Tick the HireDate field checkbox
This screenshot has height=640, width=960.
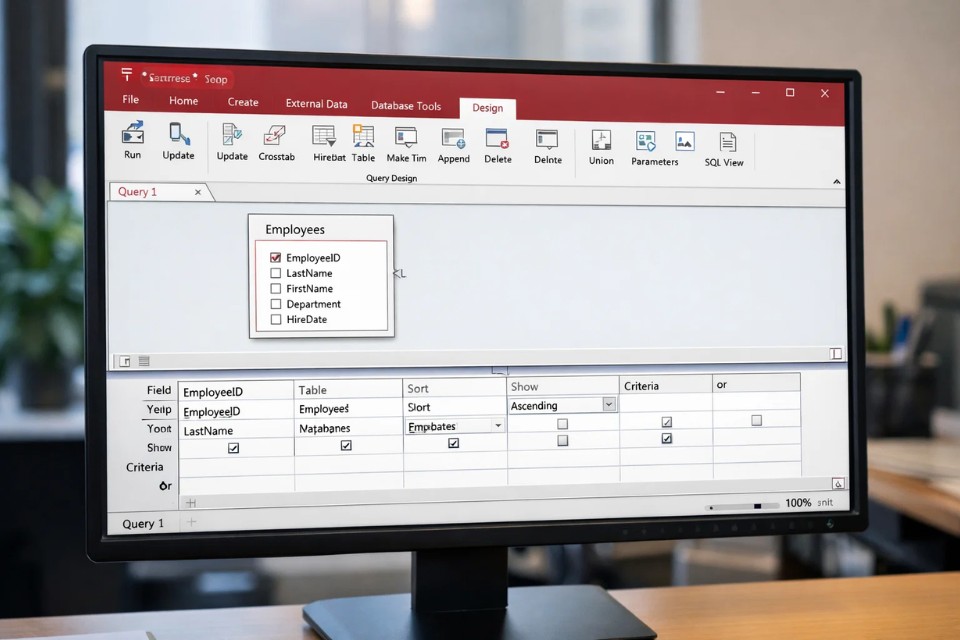tap(276, 320)
